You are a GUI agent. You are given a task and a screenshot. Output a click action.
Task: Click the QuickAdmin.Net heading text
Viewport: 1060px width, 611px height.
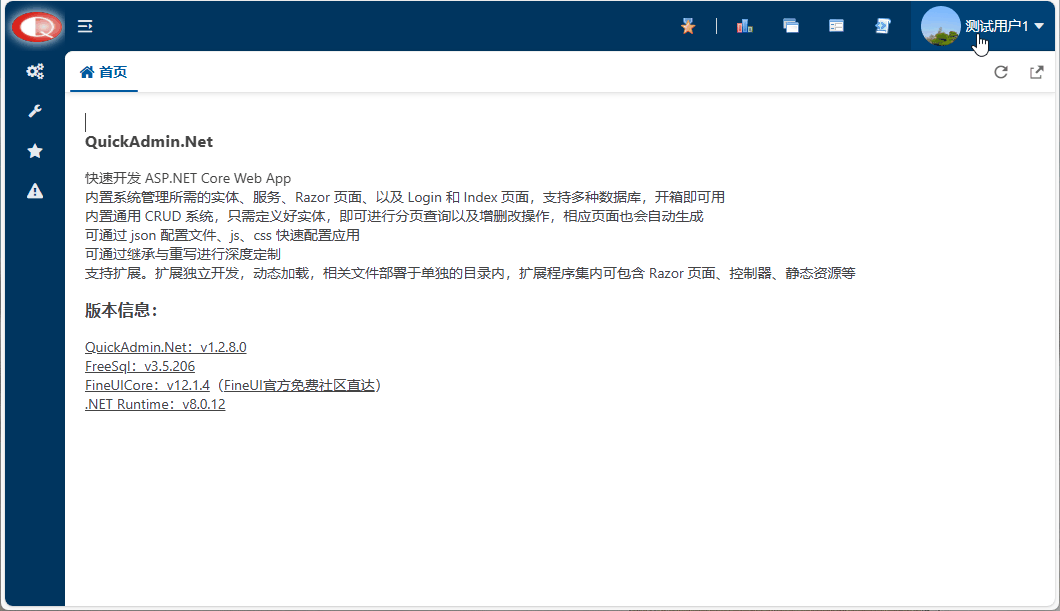pos(149,142)
